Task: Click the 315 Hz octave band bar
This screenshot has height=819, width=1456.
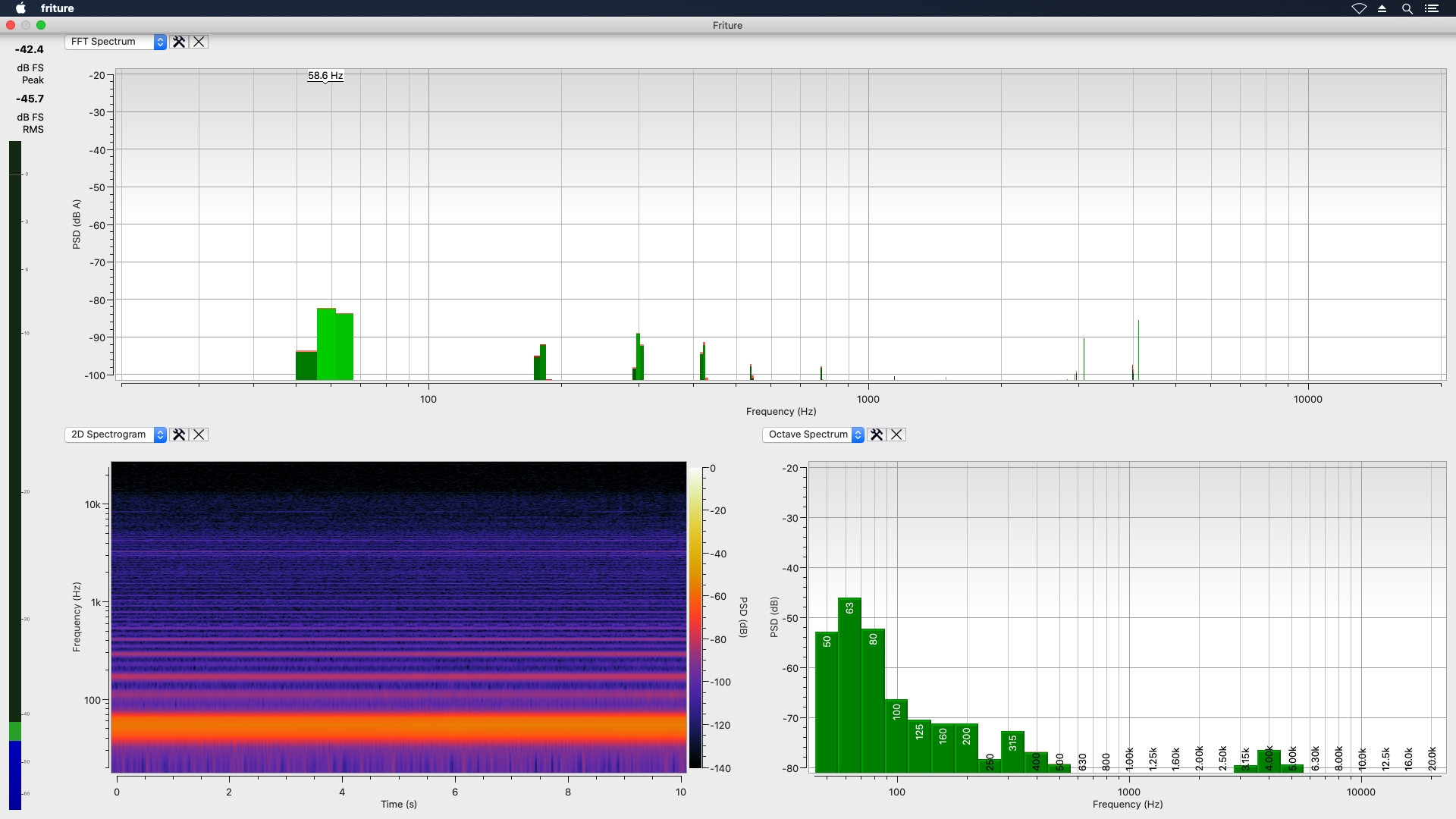Action: pos(1012,752)
